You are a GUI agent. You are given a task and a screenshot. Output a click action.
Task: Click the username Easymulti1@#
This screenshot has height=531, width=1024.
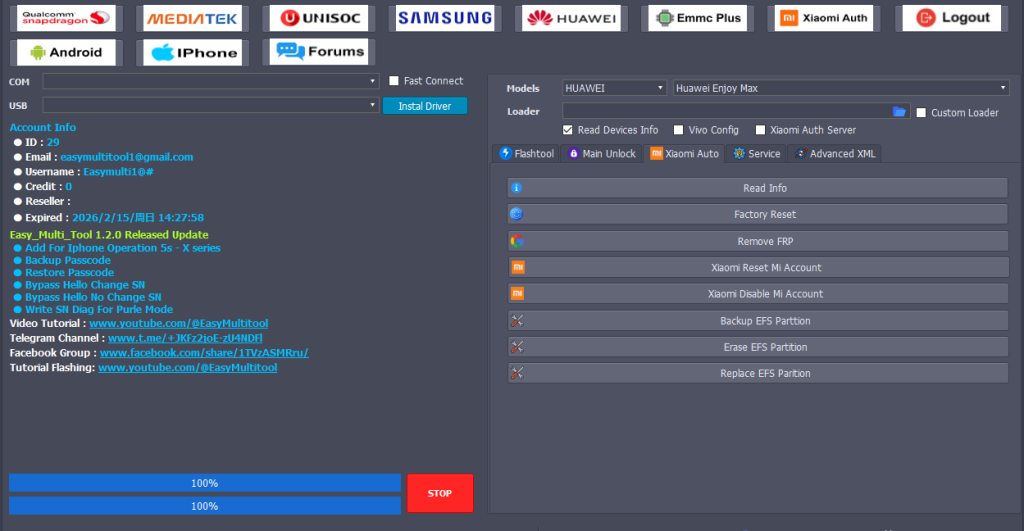118,172
